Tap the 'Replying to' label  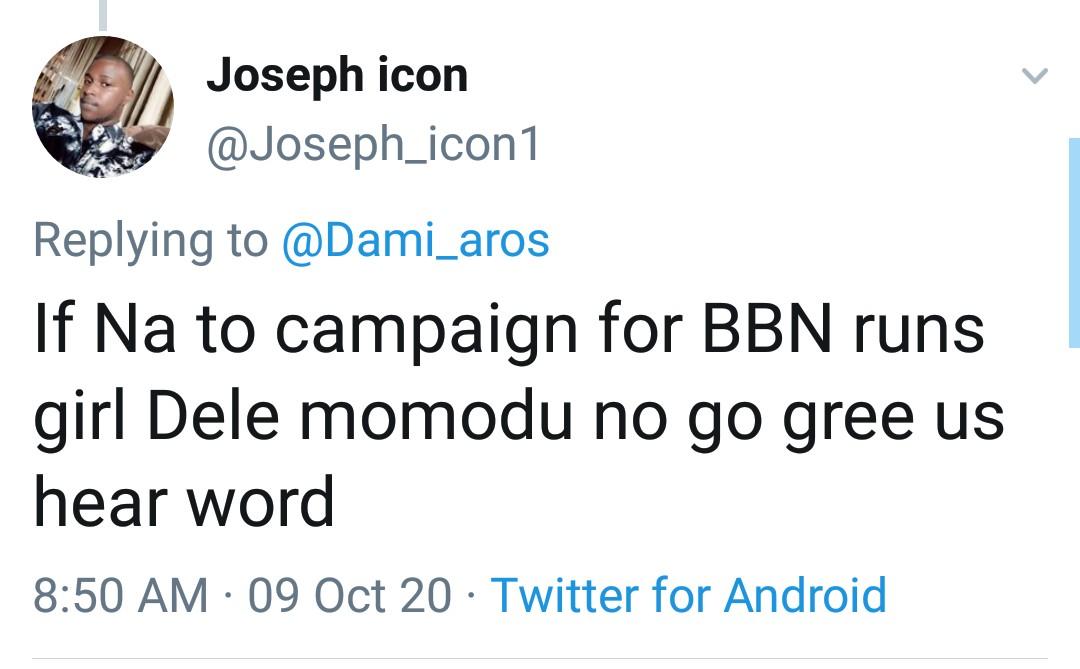click(151, 240)
